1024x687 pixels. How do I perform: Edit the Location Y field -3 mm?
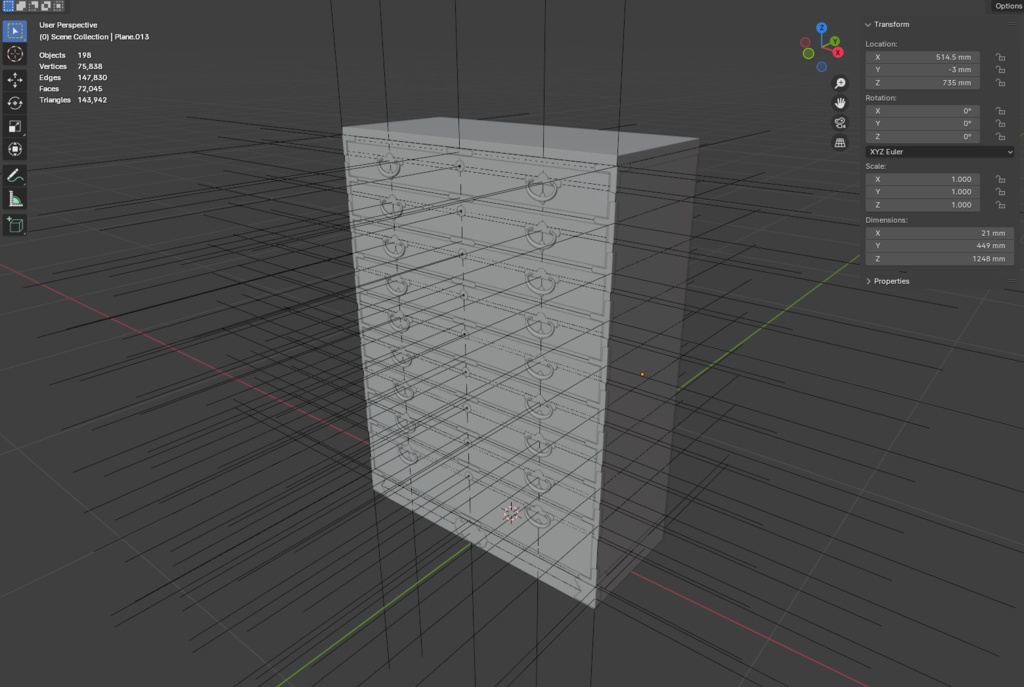(922, 70)
